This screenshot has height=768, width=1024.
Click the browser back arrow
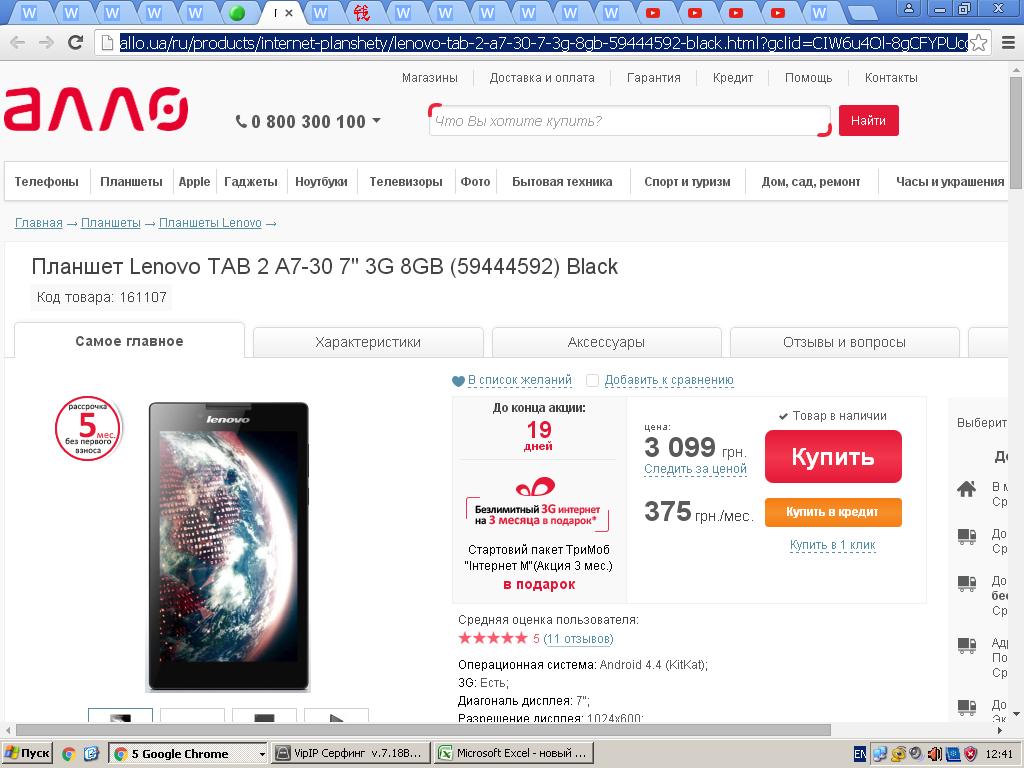click(x=18, y=42)
